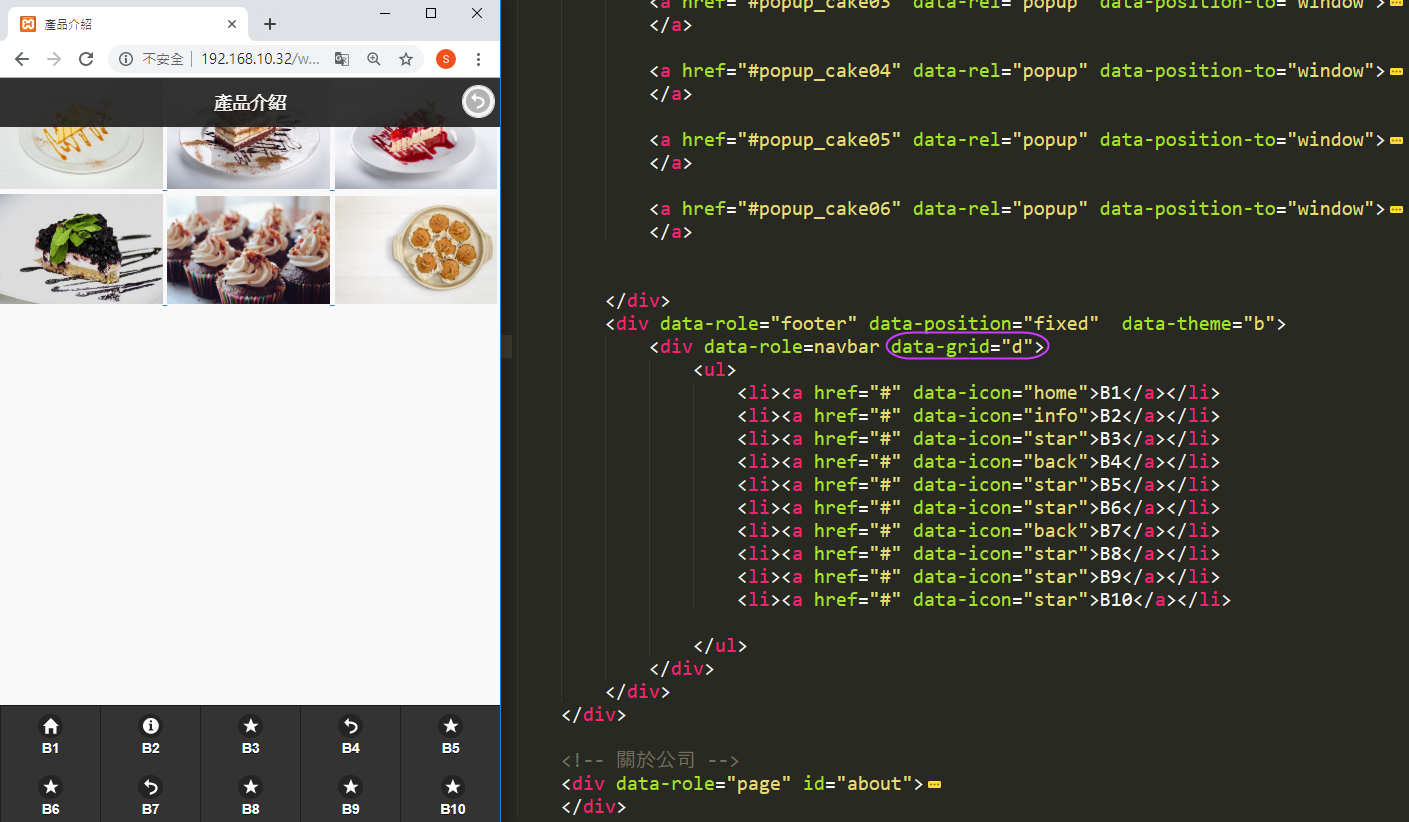Select the 產品介紹 browser tab

pos(120,24)
